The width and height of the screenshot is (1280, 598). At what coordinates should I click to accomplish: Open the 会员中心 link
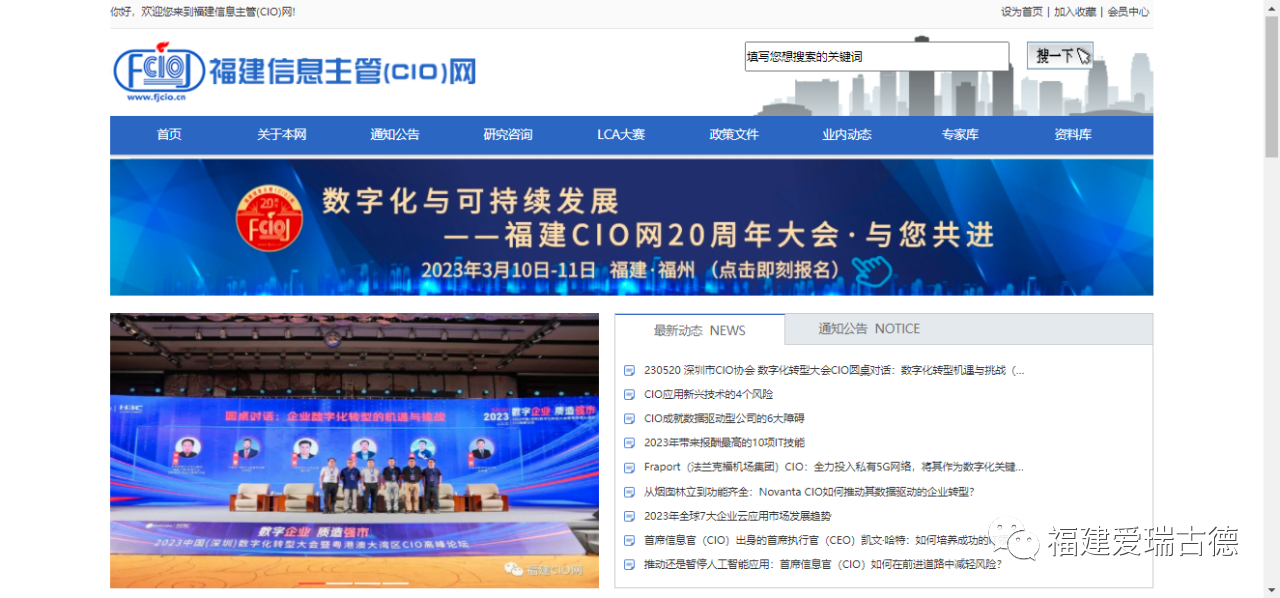[1128, 12]
